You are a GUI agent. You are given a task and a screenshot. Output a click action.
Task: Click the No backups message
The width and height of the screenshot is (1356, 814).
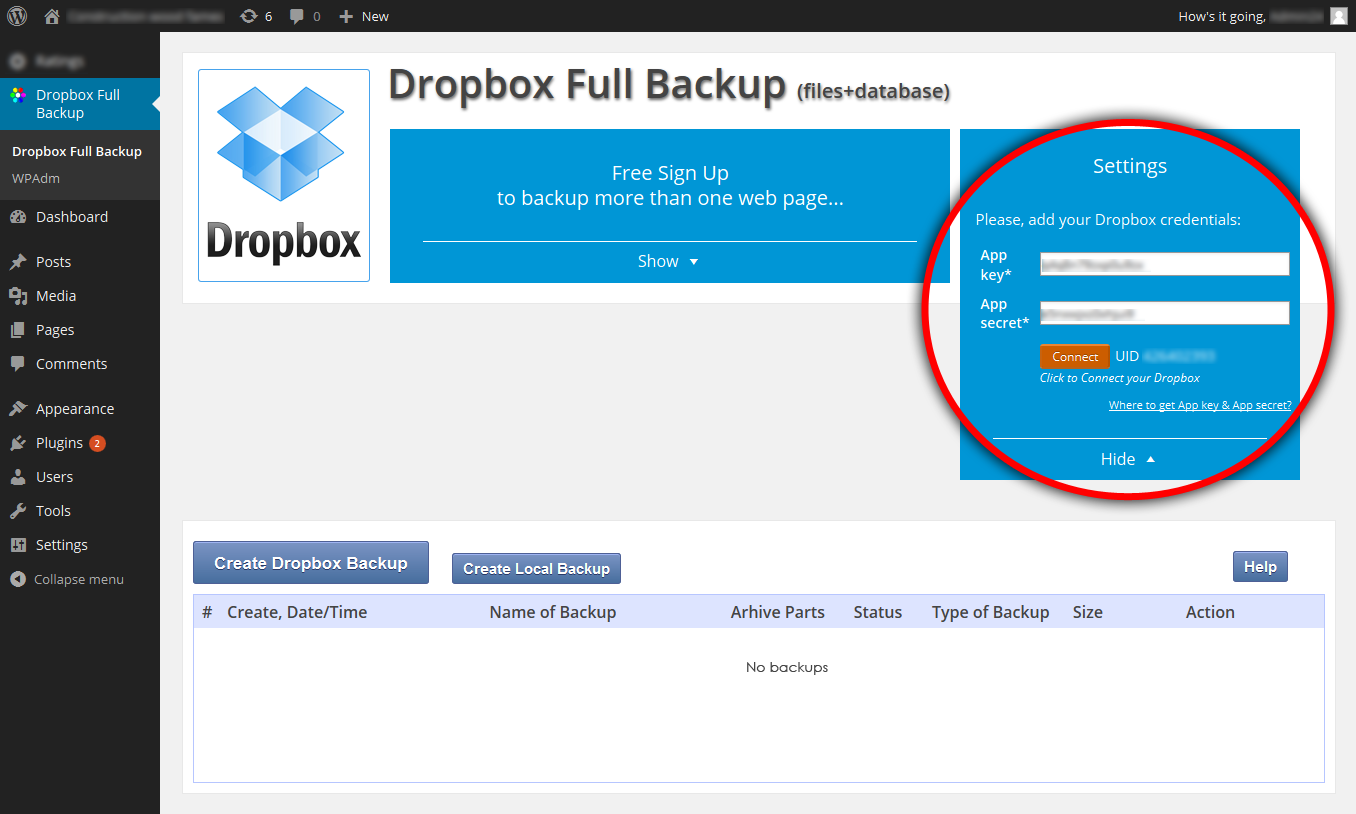click(787, 667)
